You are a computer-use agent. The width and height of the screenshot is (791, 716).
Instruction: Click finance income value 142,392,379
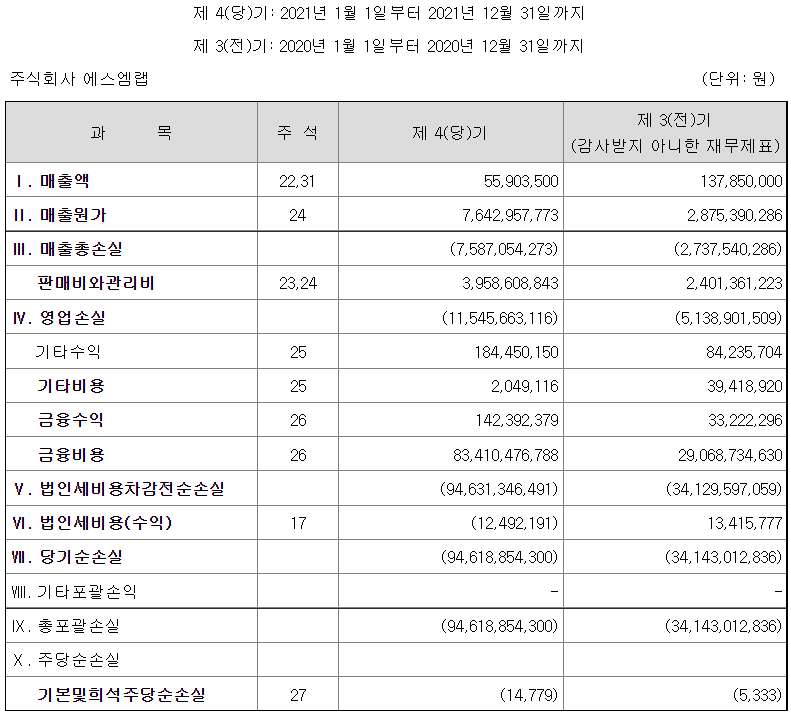click(x=517, y=420)
